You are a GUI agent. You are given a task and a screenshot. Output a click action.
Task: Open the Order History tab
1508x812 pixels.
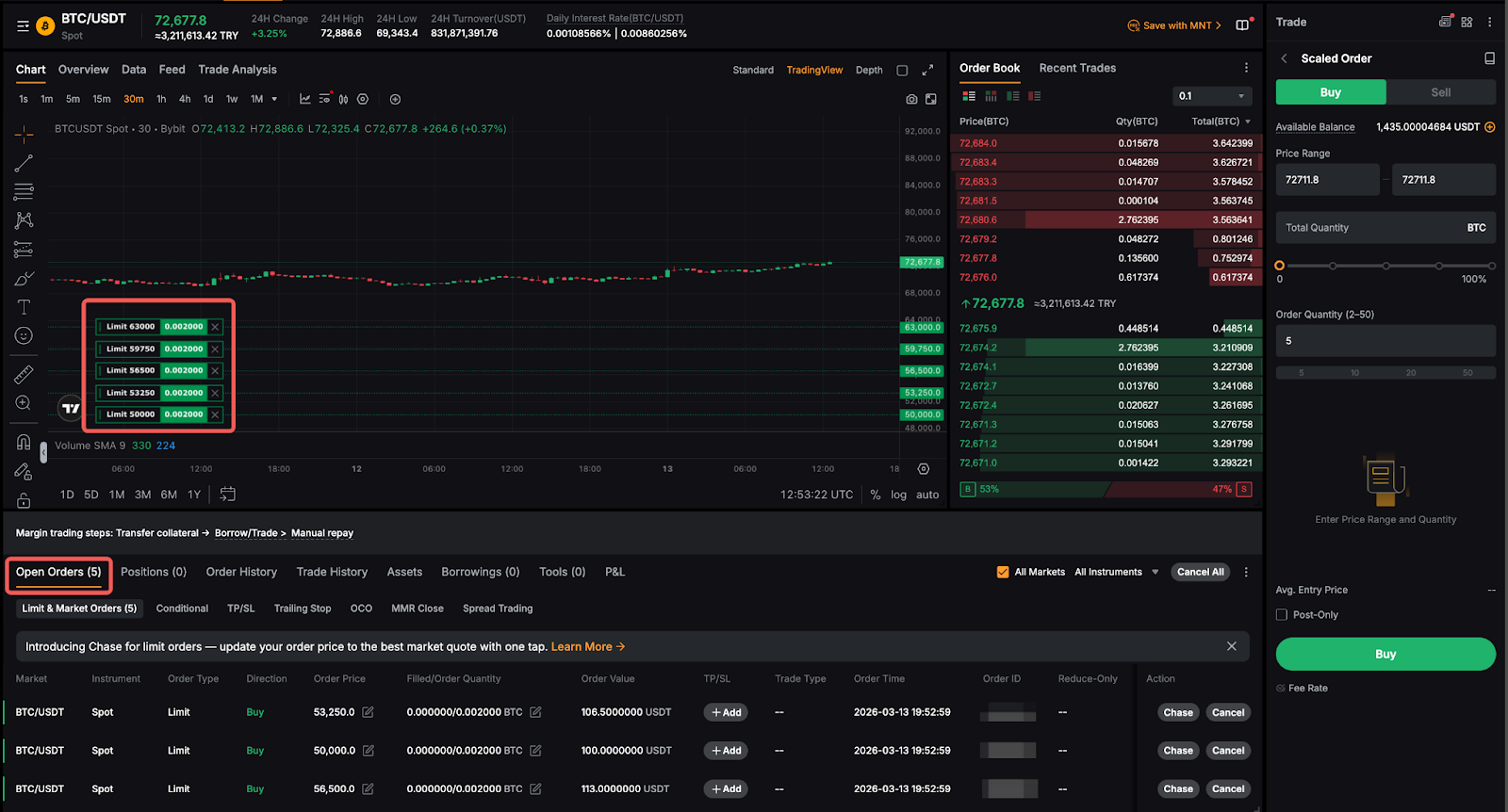coord(241,572)
